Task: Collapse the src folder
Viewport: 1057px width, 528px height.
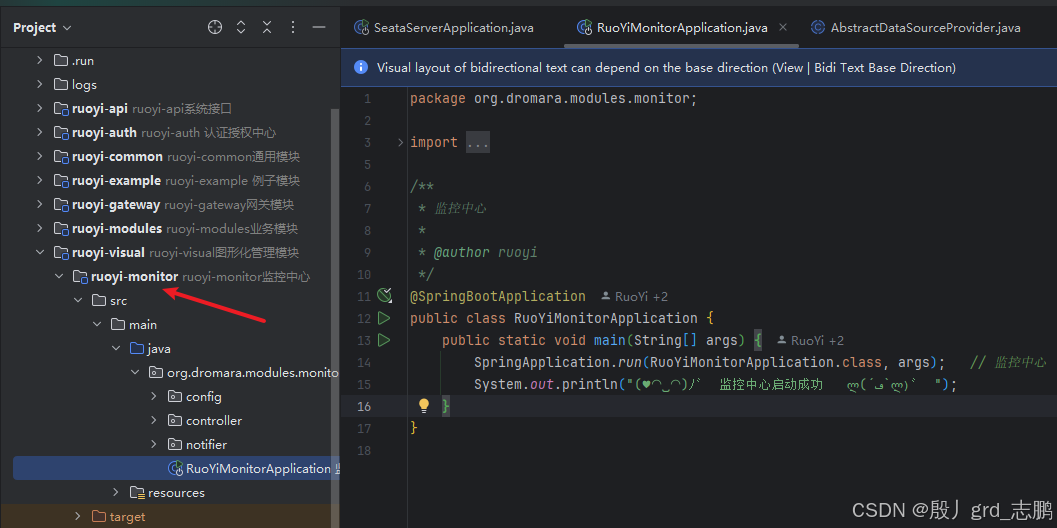Action: coord(78,301)
